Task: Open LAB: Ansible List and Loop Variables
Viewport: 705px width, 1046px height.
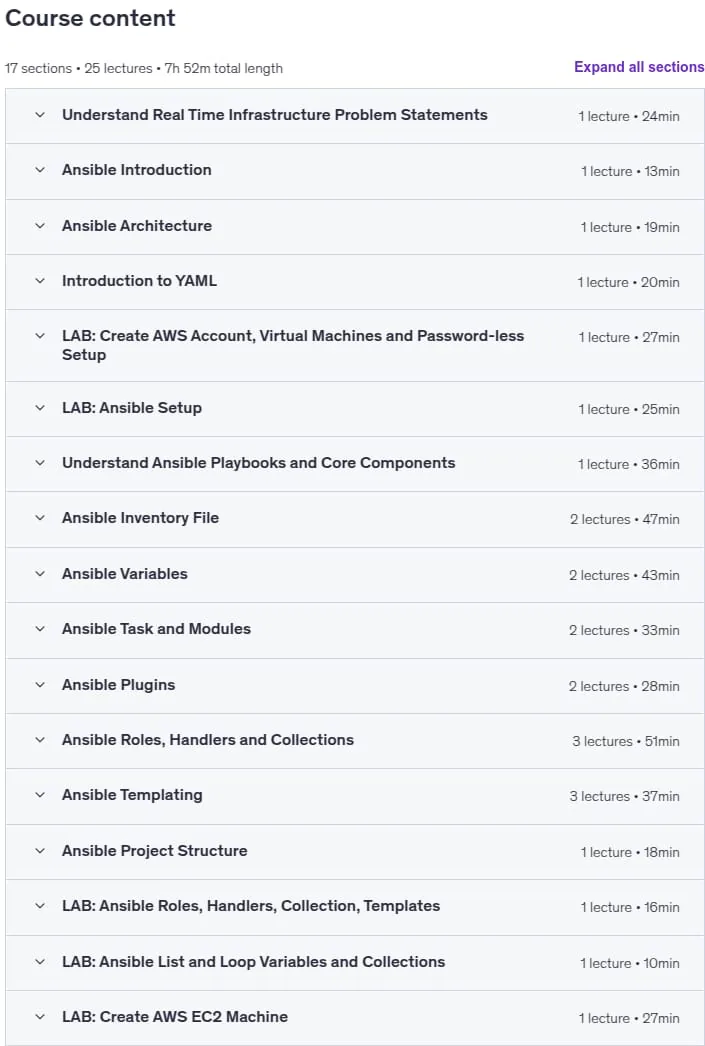Action: point(355,962)
